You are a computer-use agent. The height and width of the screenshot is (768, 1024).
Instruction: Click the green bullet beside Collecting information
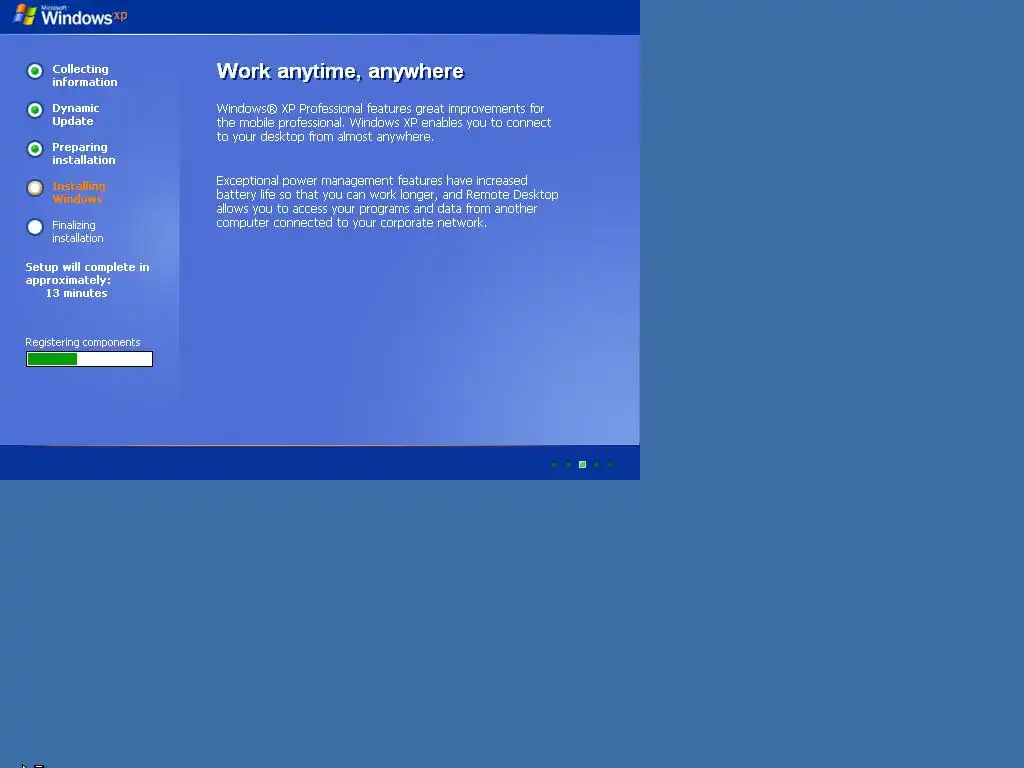tap(35, 71)
